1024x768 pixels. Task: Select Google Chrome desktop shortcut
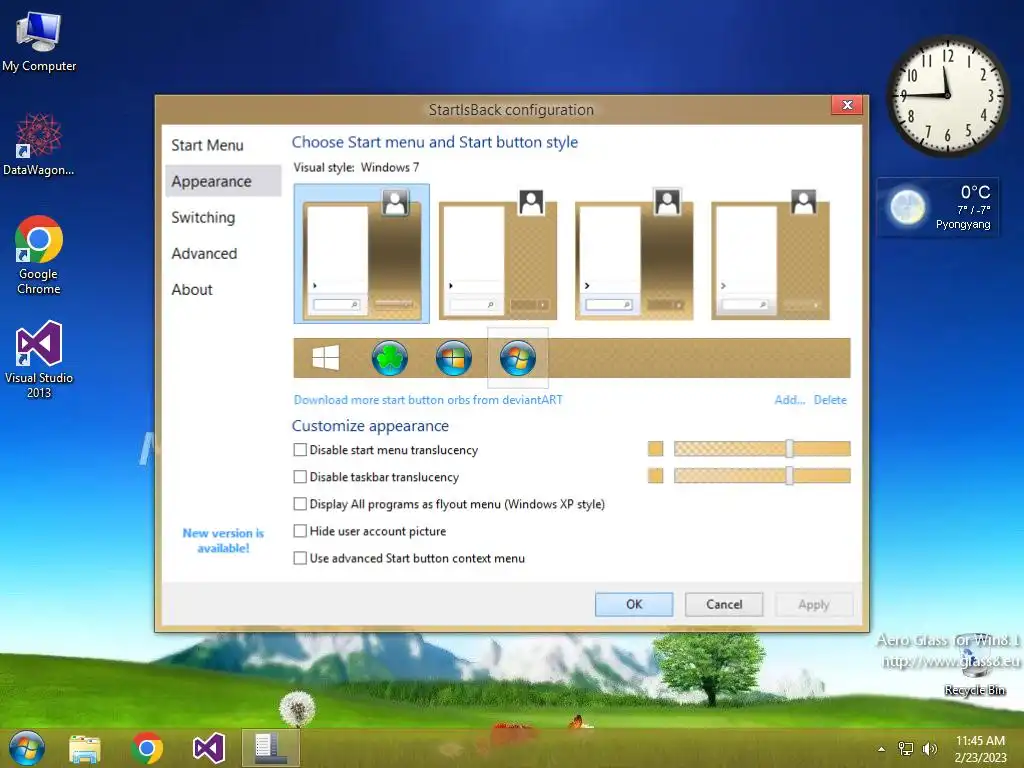pyautogui.click(x=39, y=255)
